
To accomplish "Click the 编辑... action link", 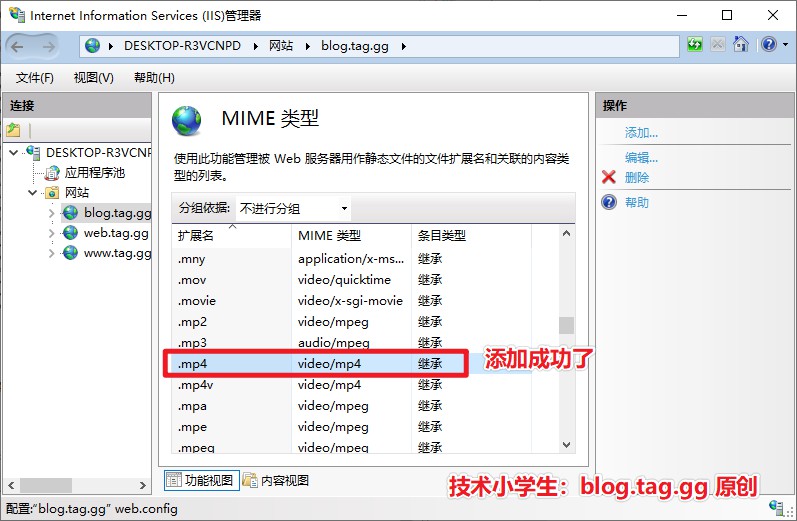I will click(x=641, y=157).
